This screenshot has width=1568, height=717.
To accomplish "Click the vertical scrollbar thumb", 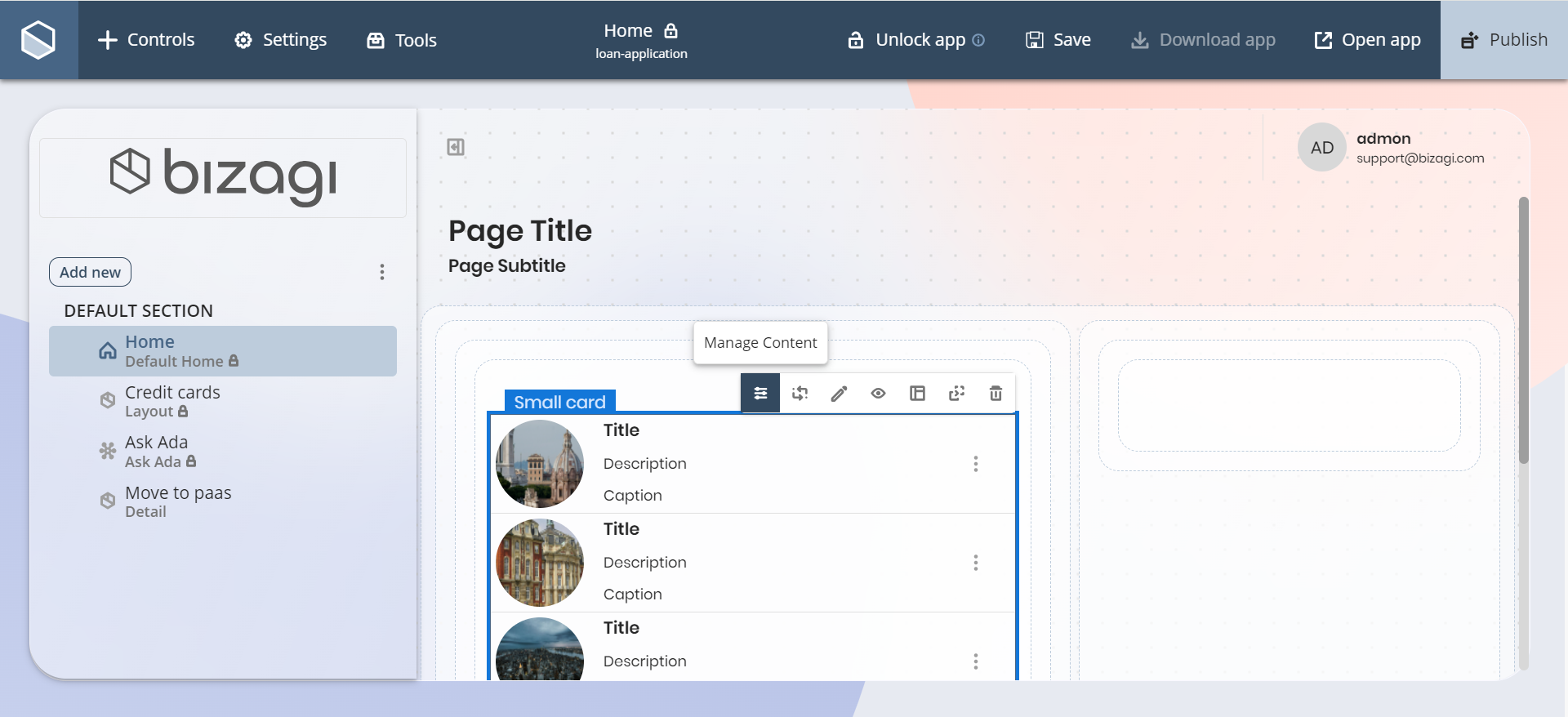I will tap(1523, 330).
